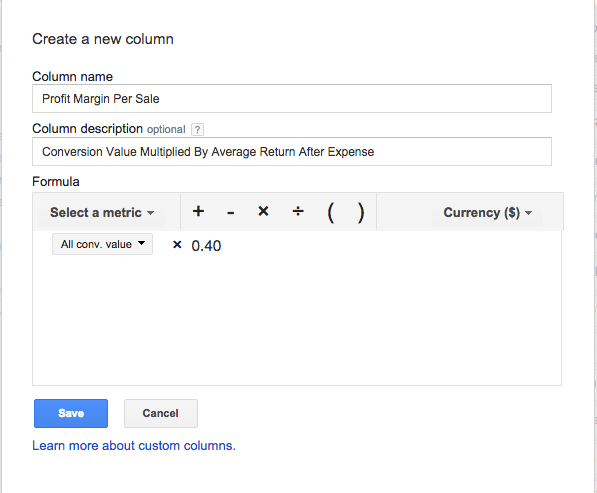Expand the All conv. value dropdown
The image size is (597, 493).
pyautogui.click(x=102, y=244)
